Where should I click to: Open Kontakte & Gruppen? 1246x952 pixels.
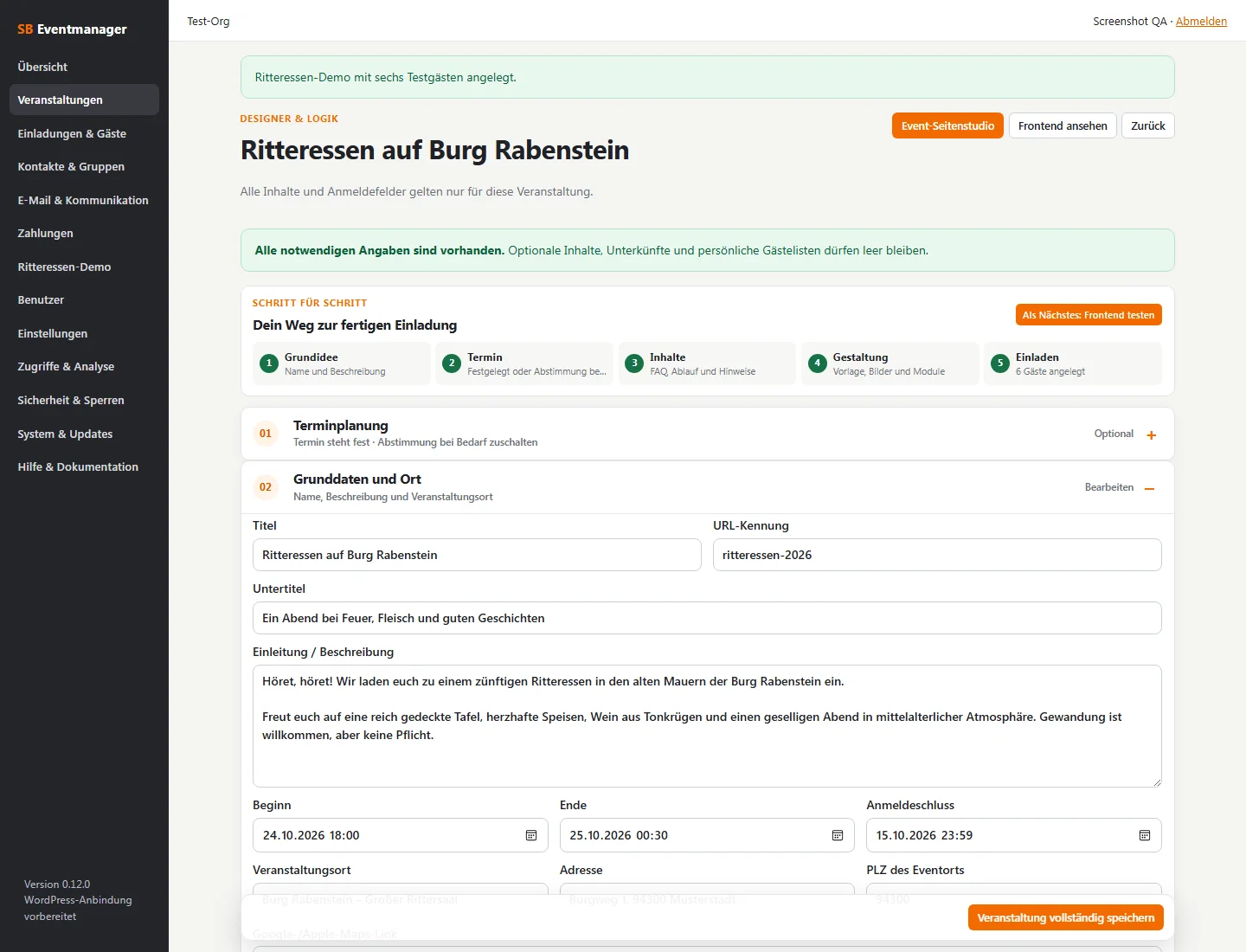[x=84, y=166]
